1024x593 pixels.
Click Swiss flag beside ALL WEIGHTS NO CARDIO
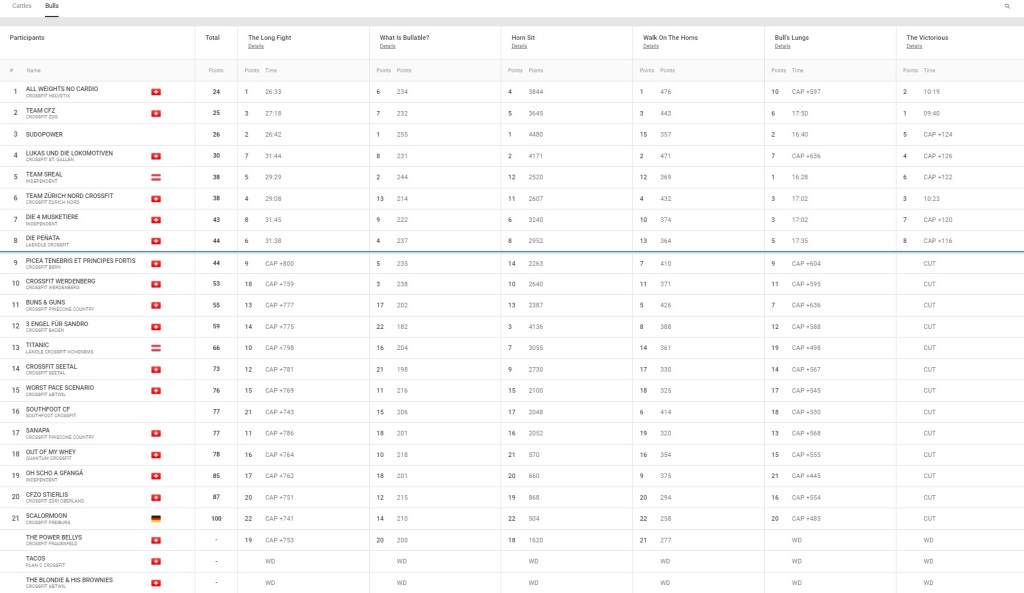coord(155,92)
